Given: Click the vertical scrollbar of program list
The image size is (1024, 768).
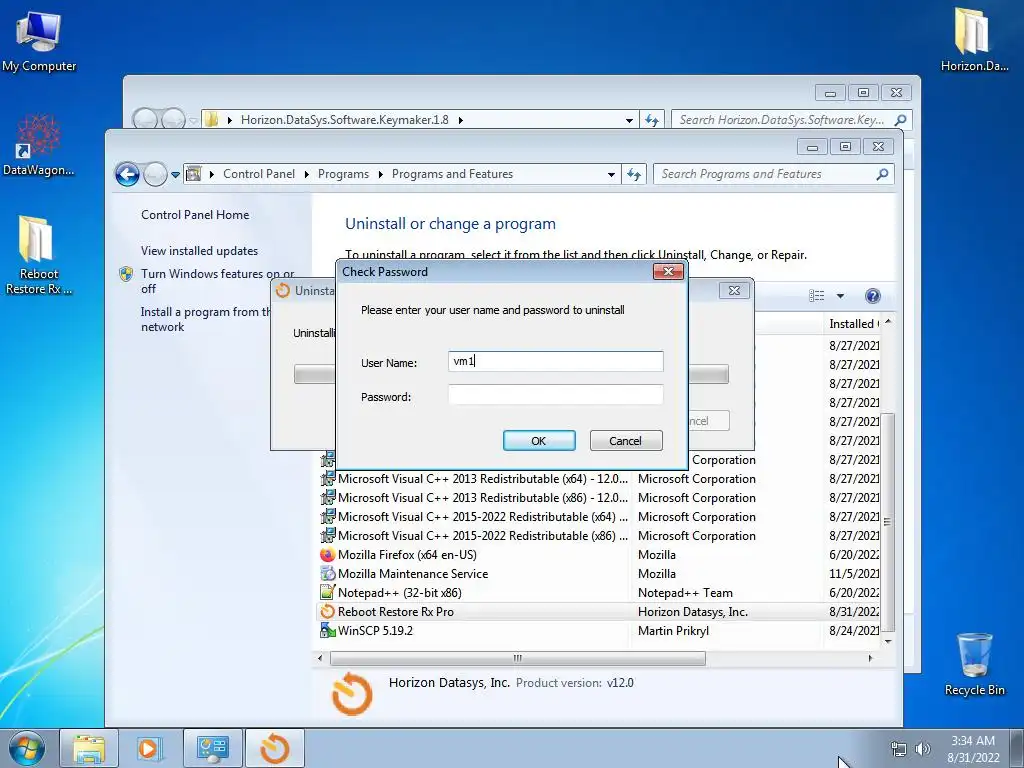Looking at the screenshot, I should pyautogui.click(x=888, y=522).
